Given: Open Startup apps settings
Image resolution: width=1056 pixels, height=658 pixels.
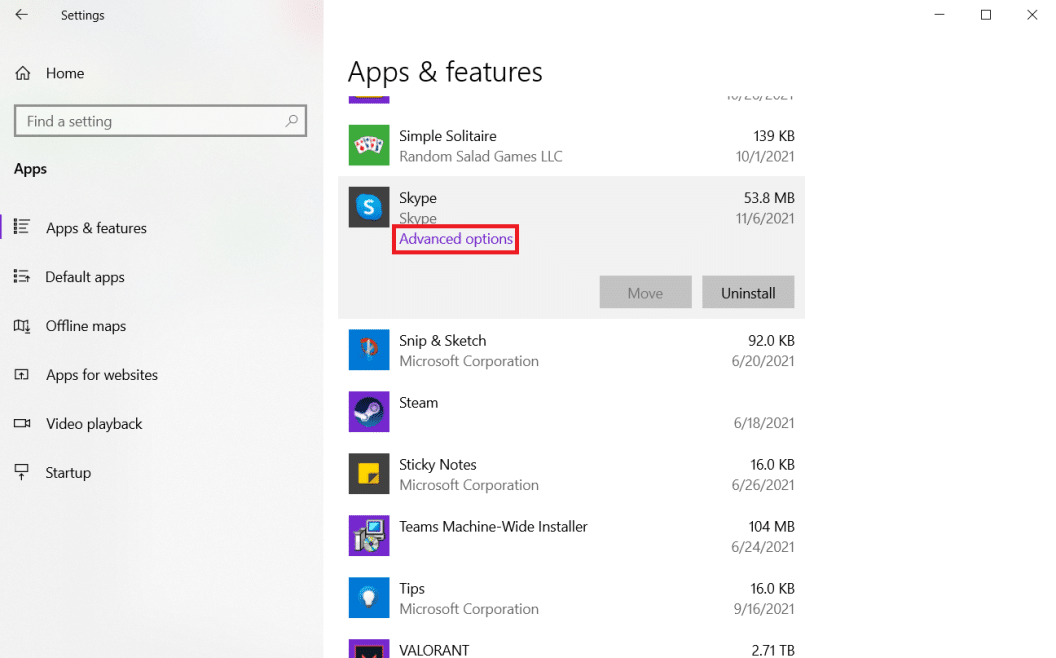Looking at the screenshot, I should tap(68, 473).
